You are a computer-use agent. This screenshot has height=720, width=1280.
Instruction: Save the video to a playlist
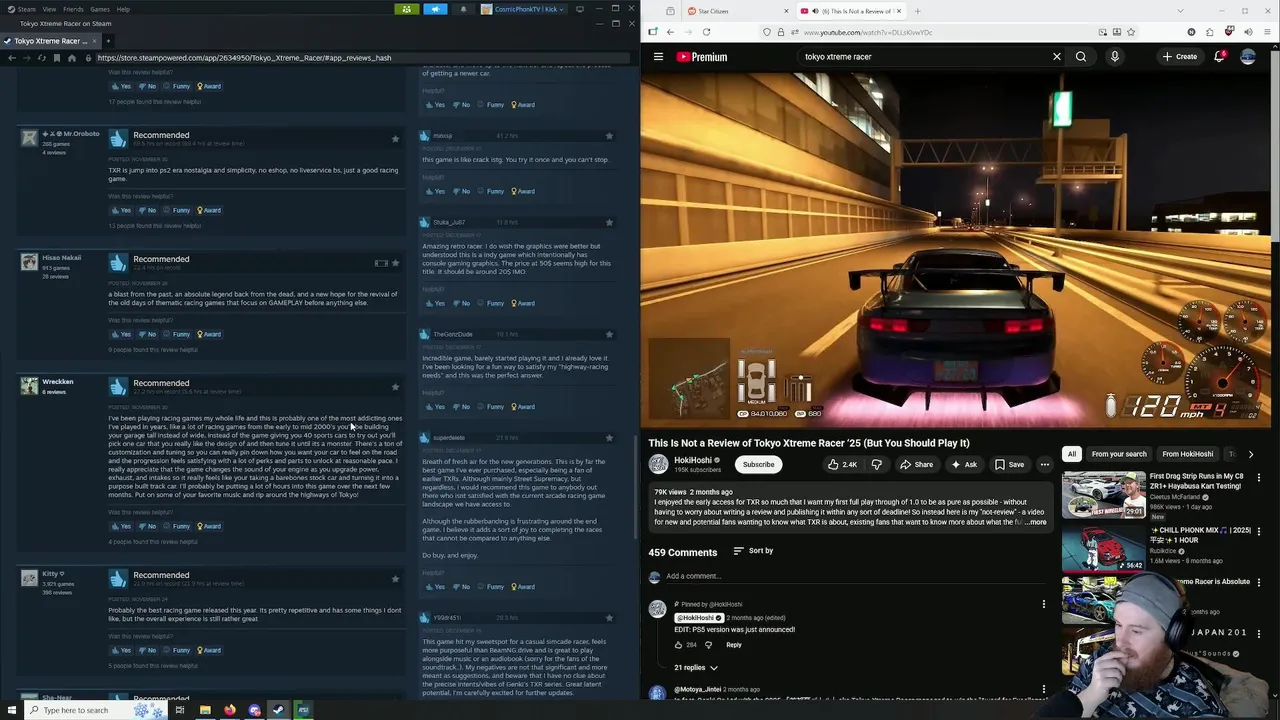[1009, 464]
